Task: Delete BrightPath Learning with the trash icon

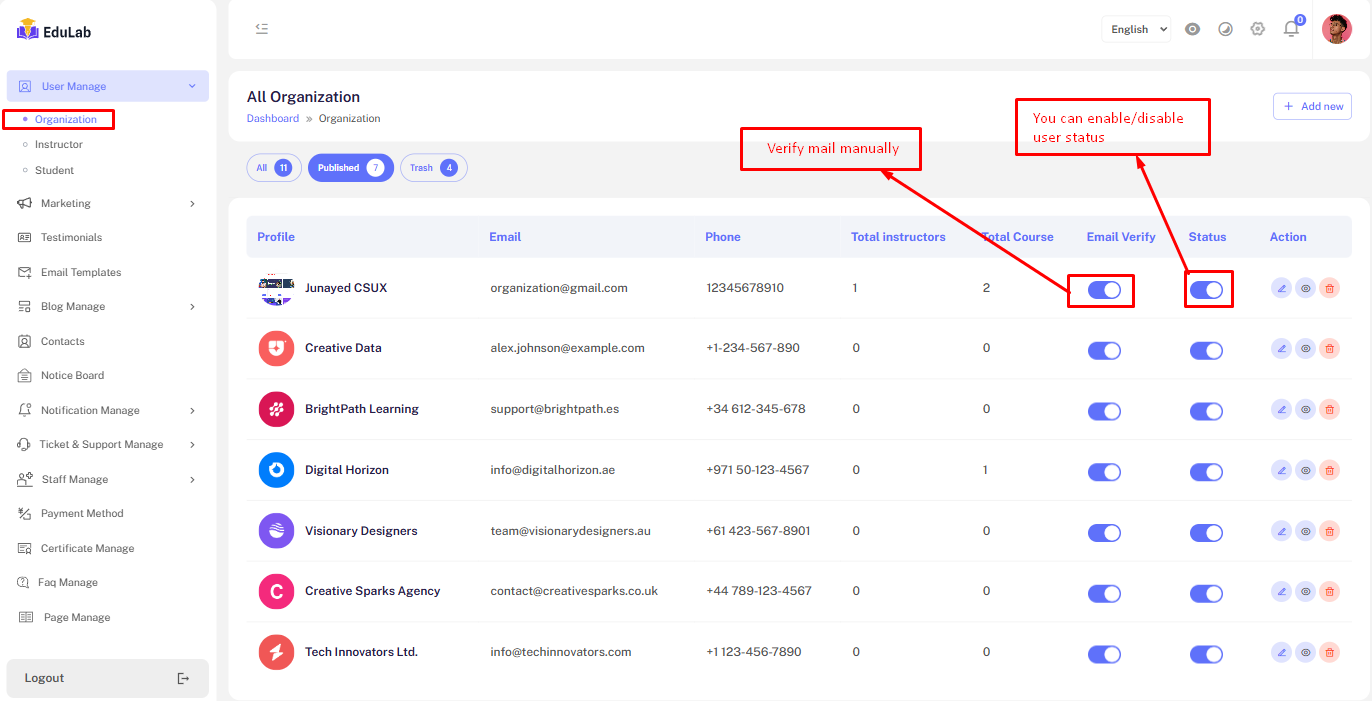Action: click(x=1329, y=409)
